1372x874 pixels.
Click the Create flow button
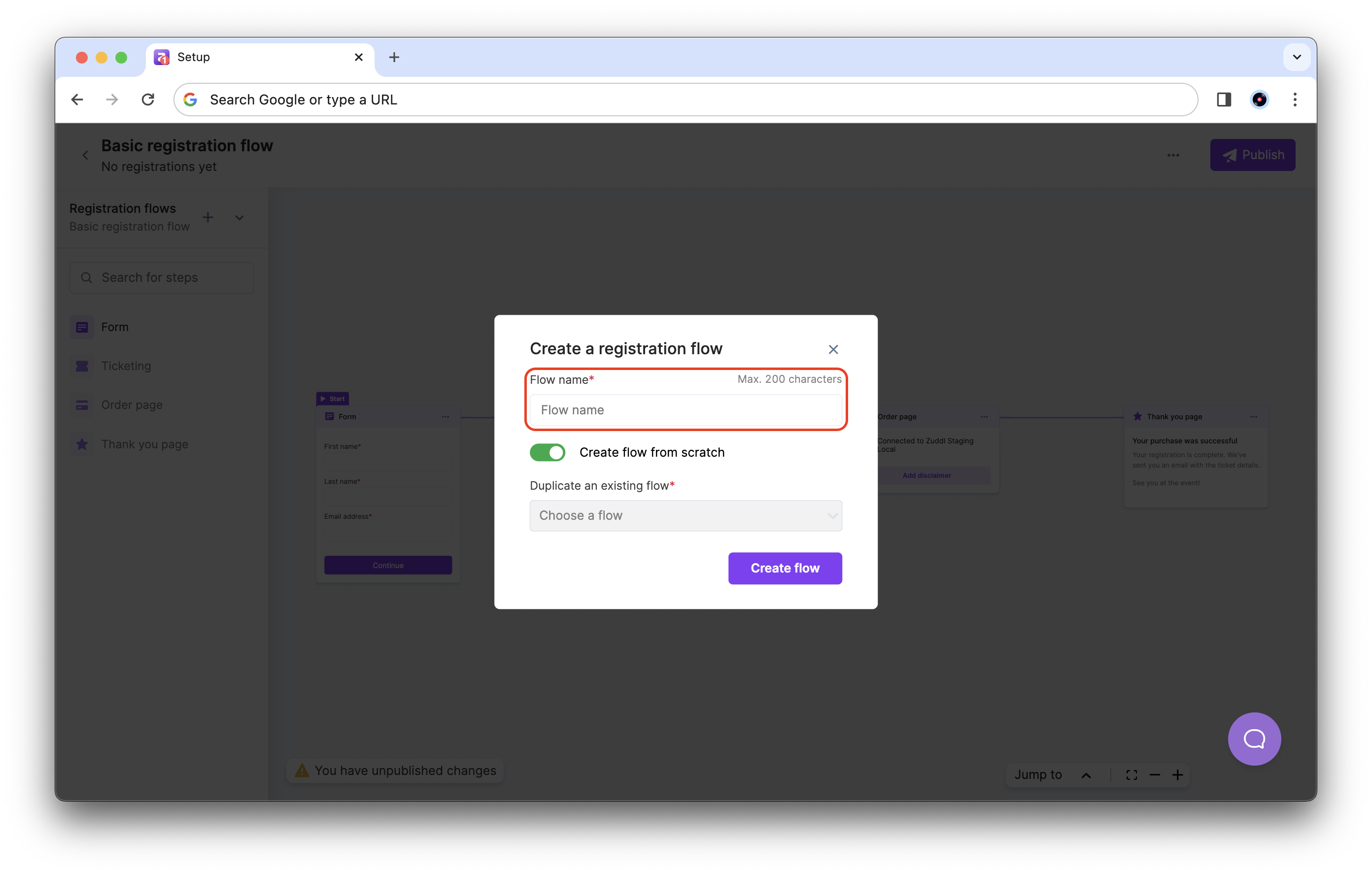785,568
